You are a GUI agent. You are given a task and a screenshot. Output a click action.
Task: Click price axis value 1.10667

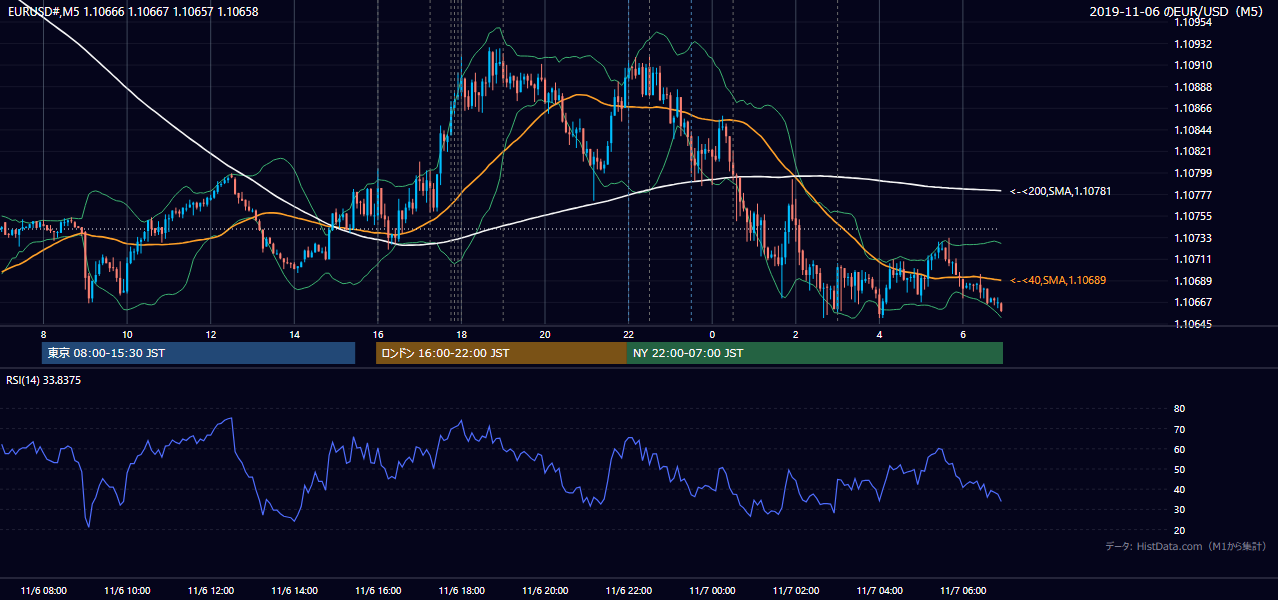pyautogui.click(x=1192, y=302)
